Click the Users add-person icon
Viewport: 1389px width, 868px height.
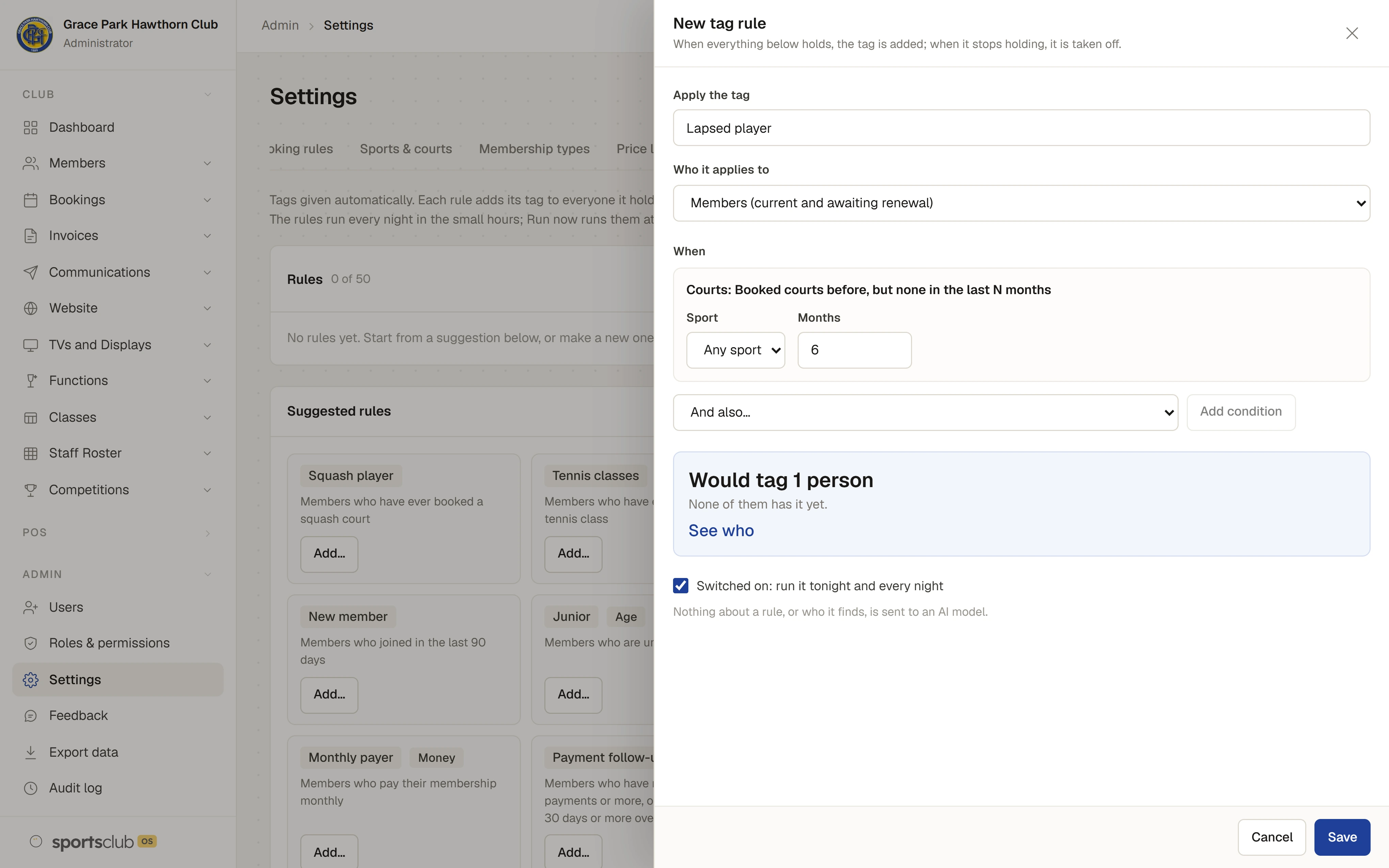click(30, 607)
